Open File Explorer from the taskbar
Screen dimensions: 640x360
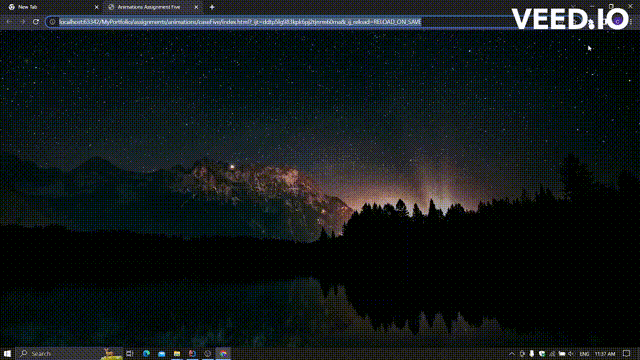[x=177, y=353]
